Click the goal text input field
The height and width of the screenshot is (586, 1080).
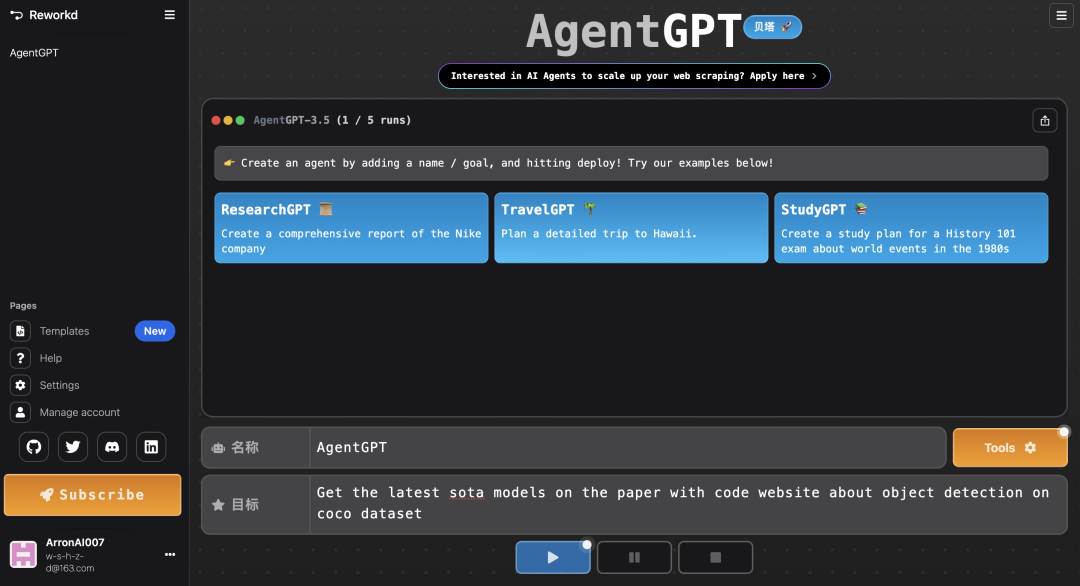tap(688, 504)
